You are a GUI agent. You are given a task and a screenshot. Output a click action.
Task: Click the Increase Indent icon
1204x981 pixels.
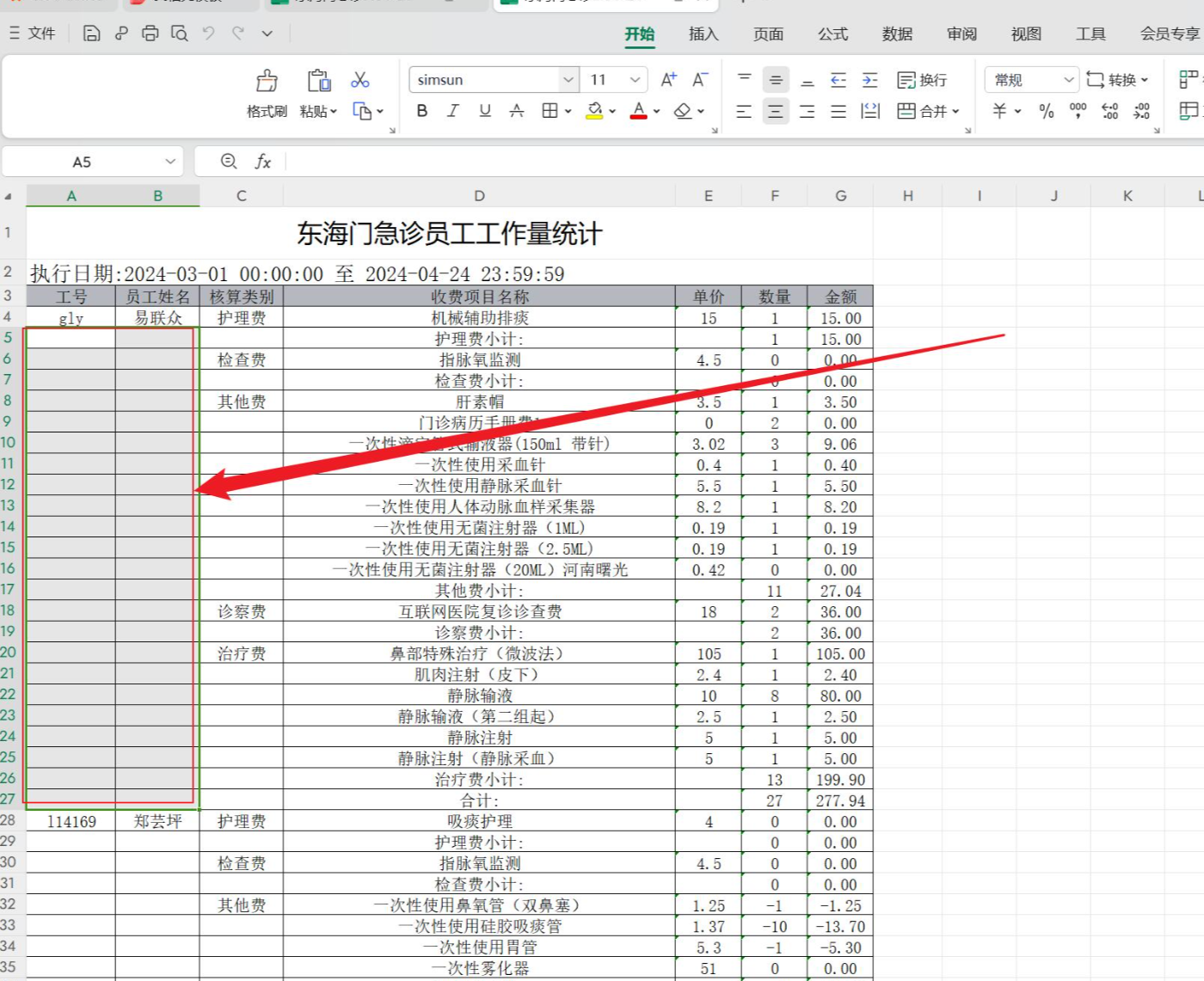pyautogui.click(x=870, y=80)
